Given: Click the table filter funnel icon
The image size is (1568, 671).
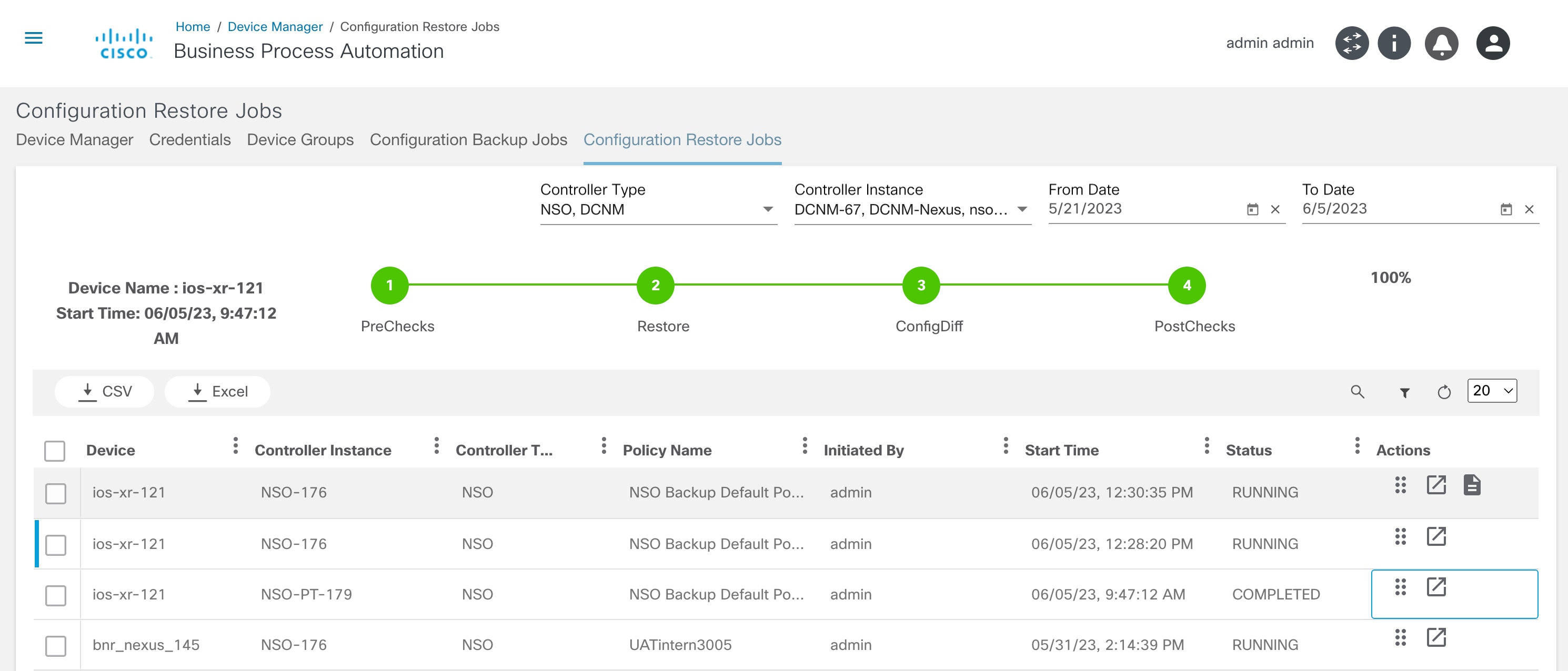Looking at the screenshot, I should (1404, 393).
